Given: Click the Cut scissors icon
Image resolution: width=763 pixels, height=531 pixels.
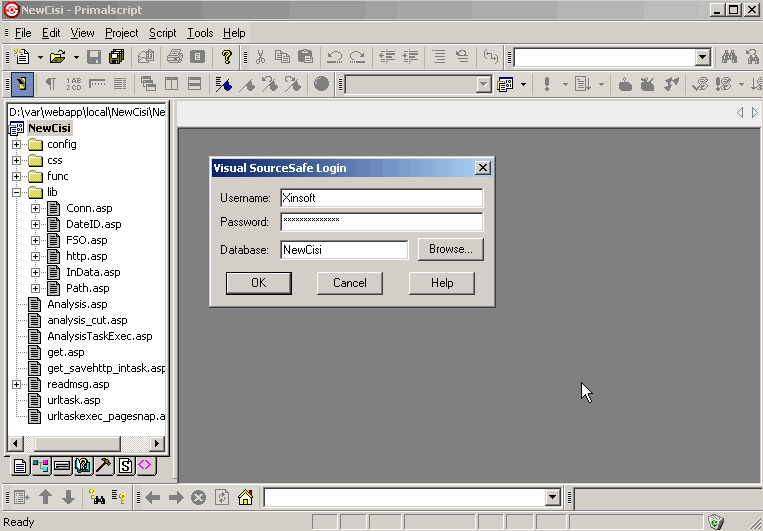Looking at the screenshot, I should click(x=260, y=57).
